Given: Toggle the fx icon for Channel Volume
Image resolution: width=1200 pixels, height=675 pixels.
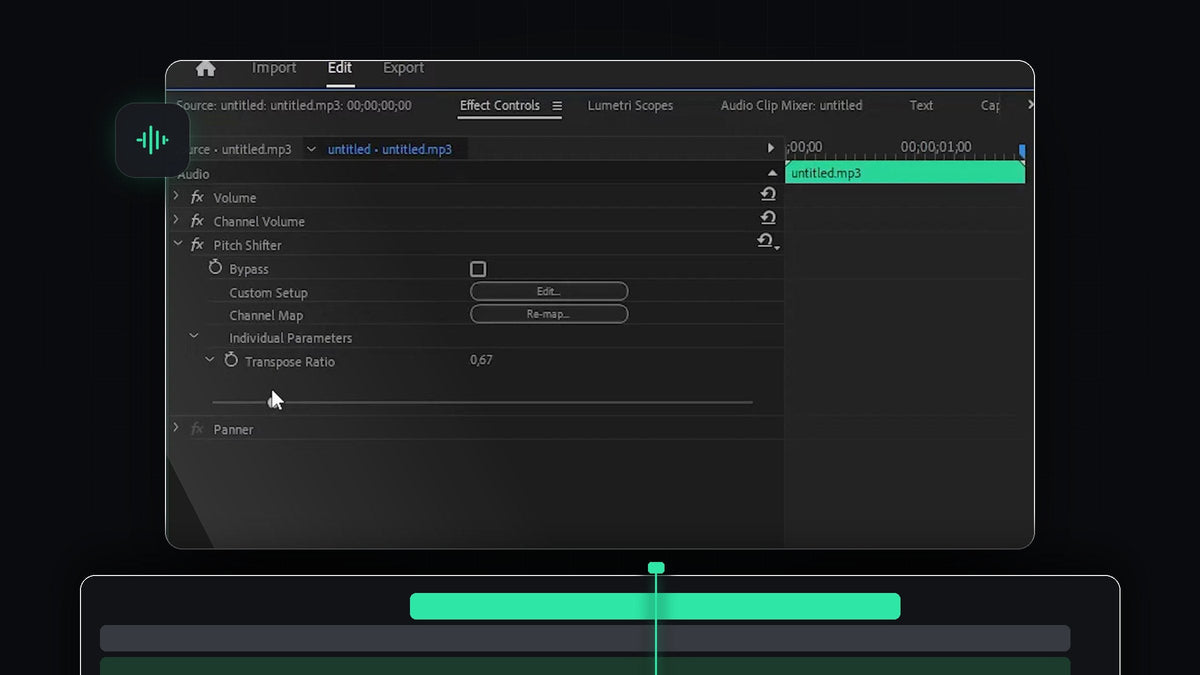Looking at the screenshot, I should coord(197,221).
